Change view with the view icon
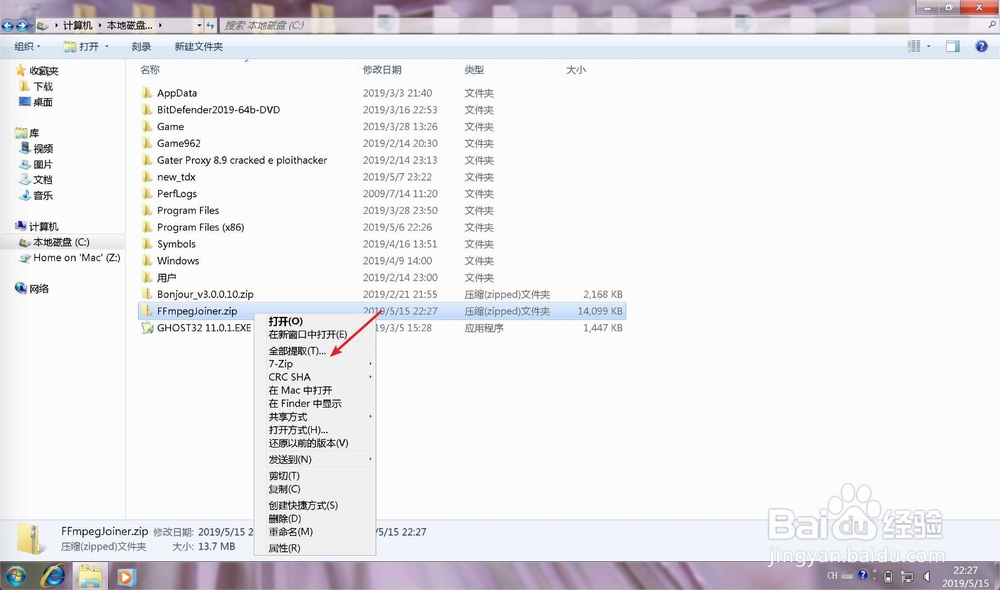The width and height of the screenshot is (1000, 590). tap(914, 46)
